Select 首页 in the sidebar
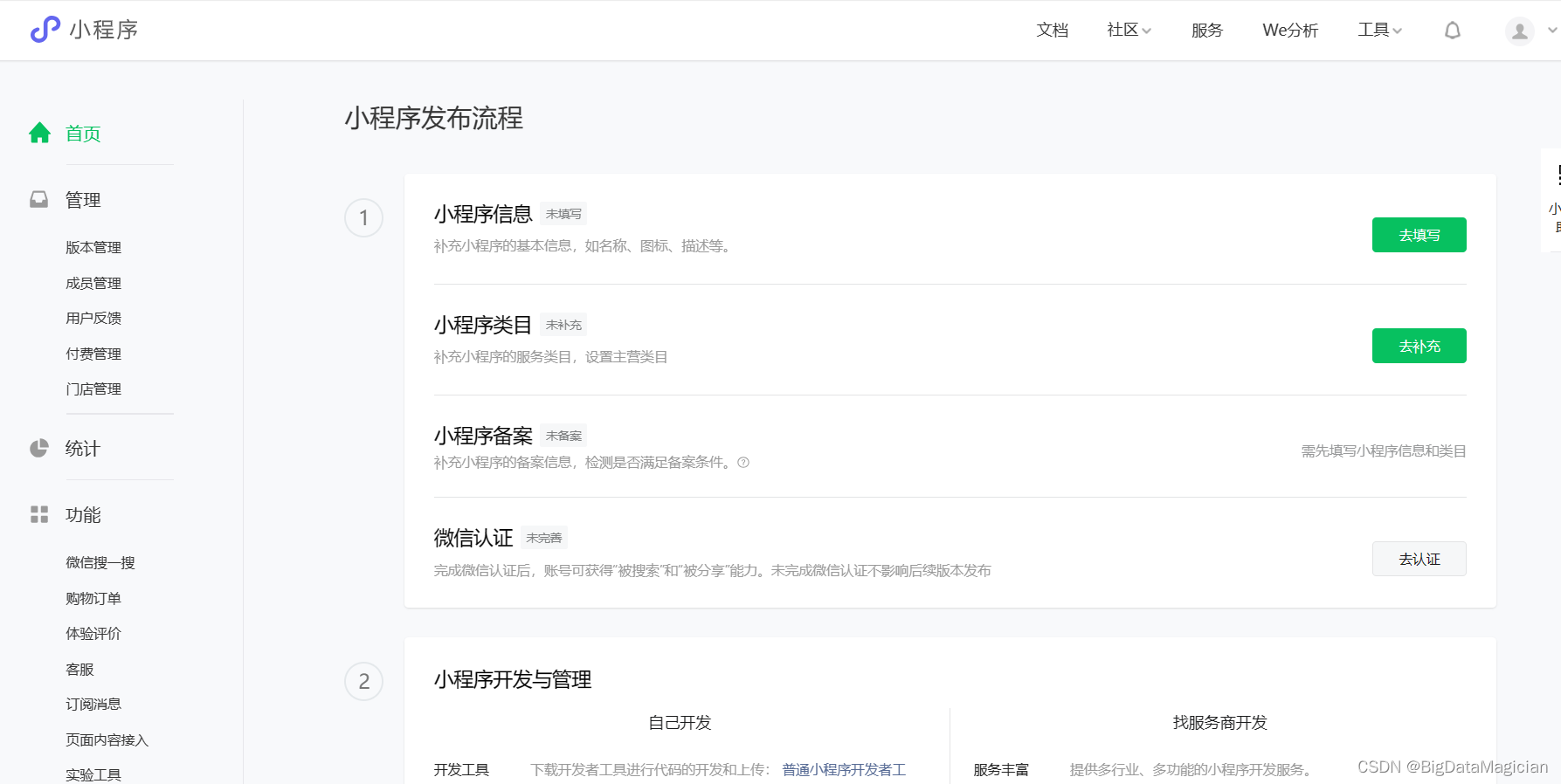The image size is (1561, 784). [83, 134]
